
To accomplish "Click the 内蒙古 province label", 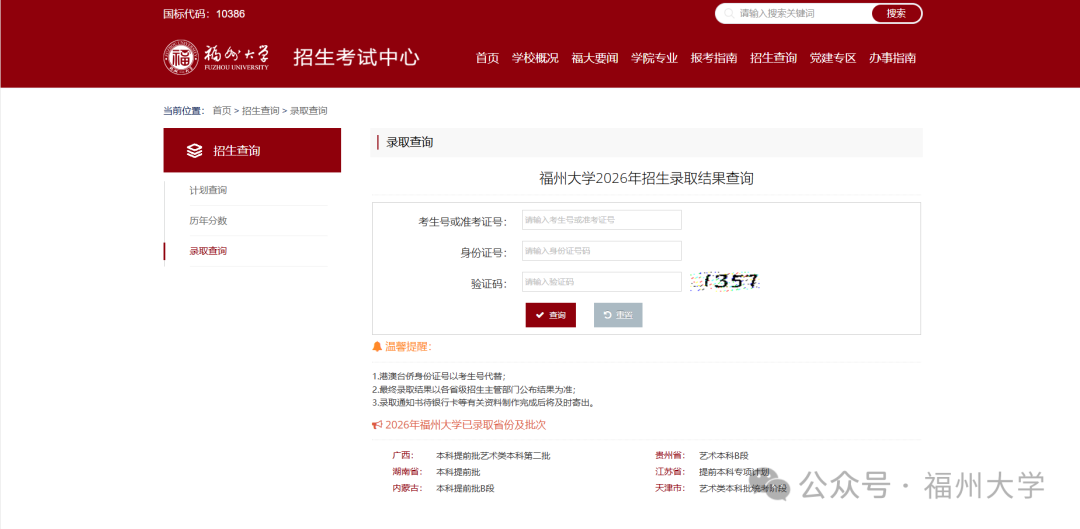I will click(406, 488).
